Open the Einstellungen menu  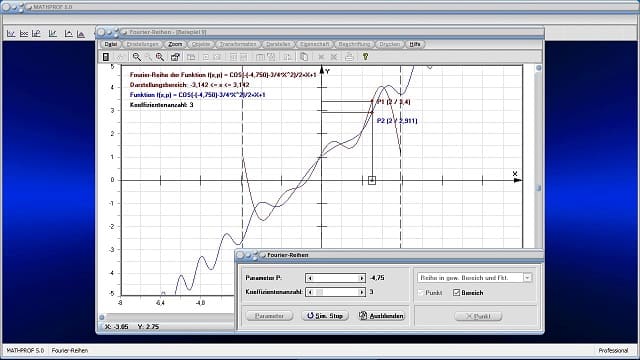pos(142,44)
